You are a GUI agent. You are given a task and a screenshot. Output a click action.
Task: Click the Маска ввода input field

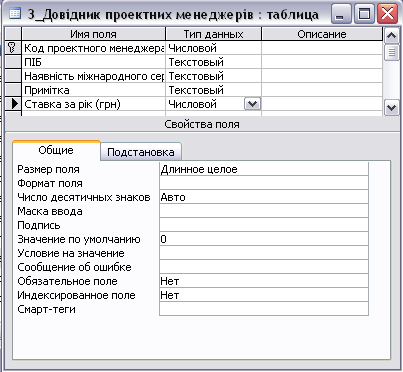click(264, 211)
